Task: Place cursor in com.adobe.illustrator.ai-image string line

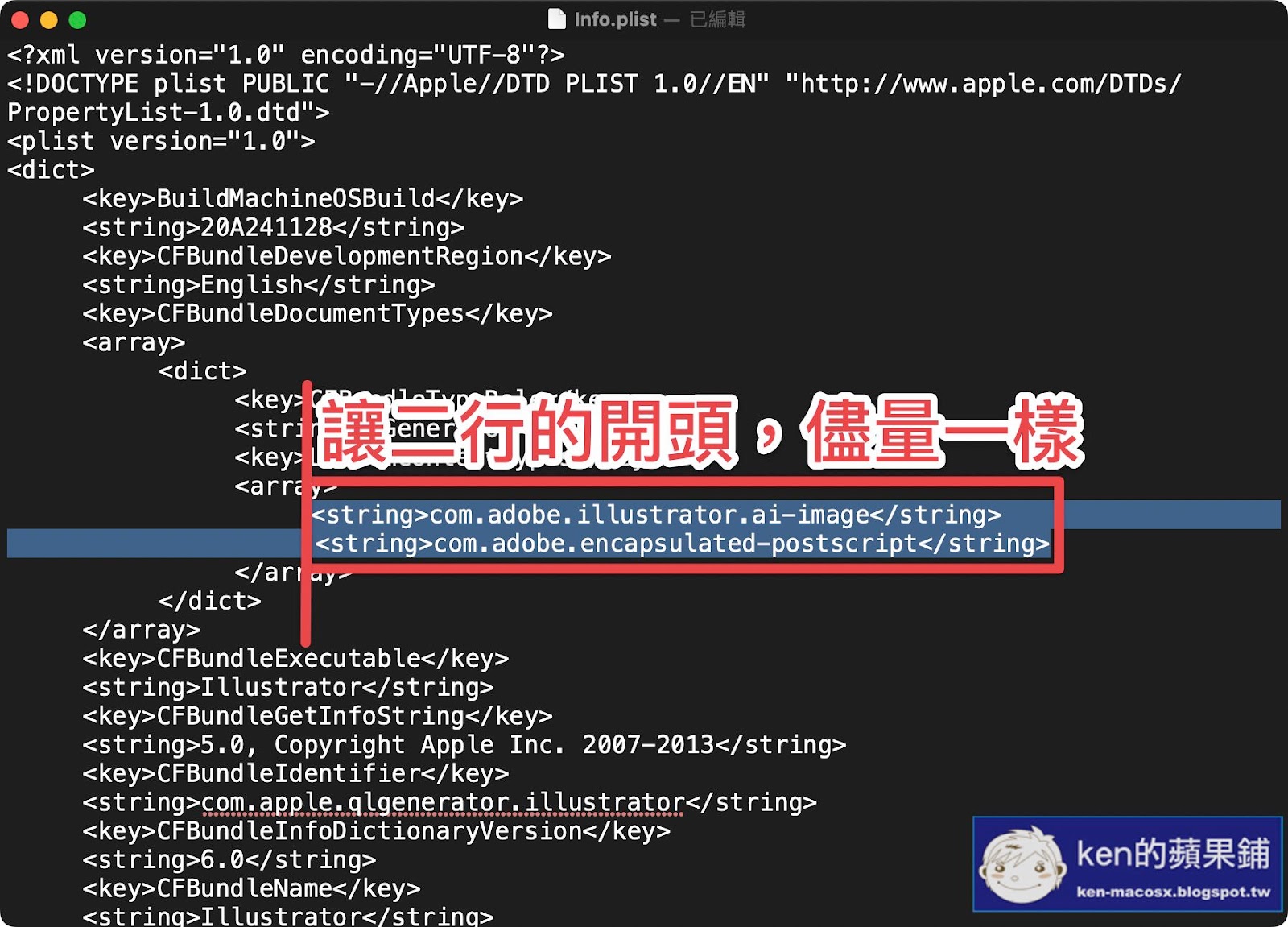Action: tap(657, 515)
